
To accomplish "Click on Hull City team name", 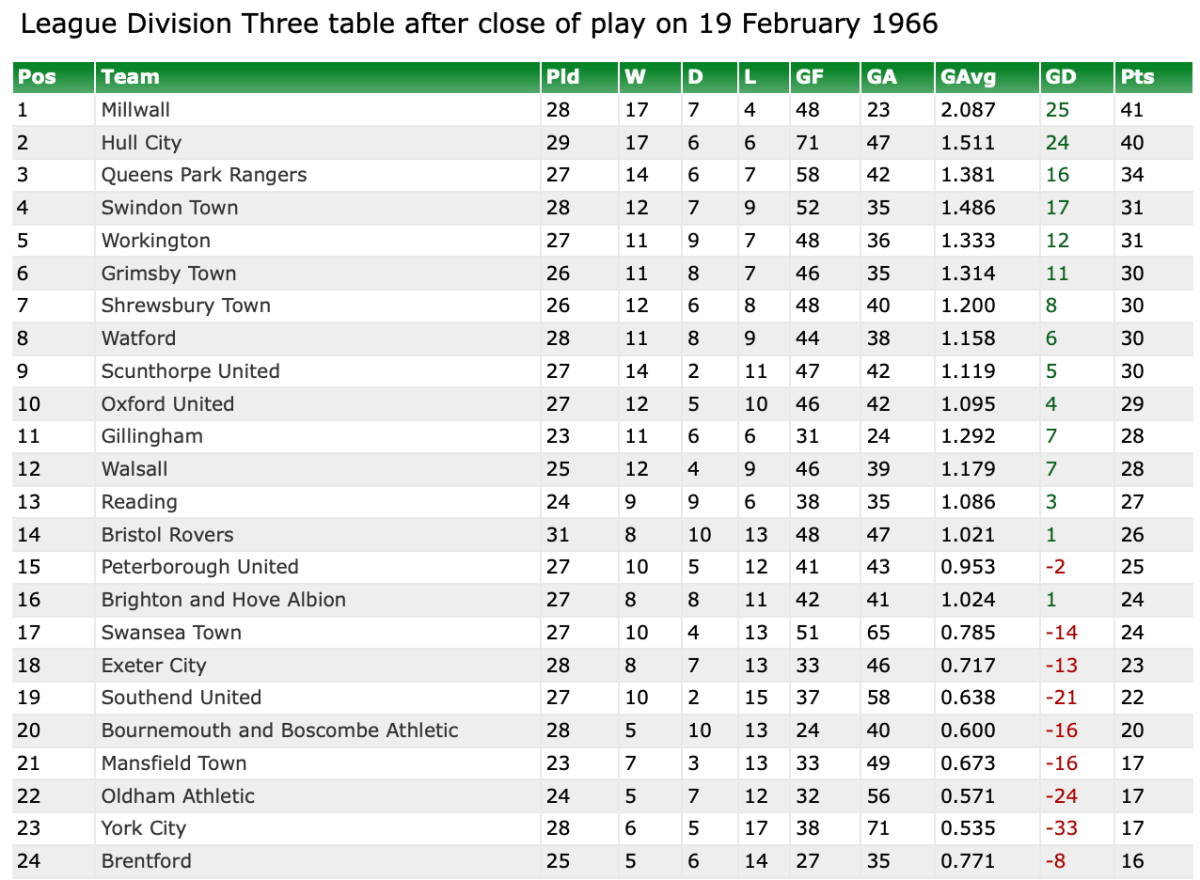I will 141,142.
